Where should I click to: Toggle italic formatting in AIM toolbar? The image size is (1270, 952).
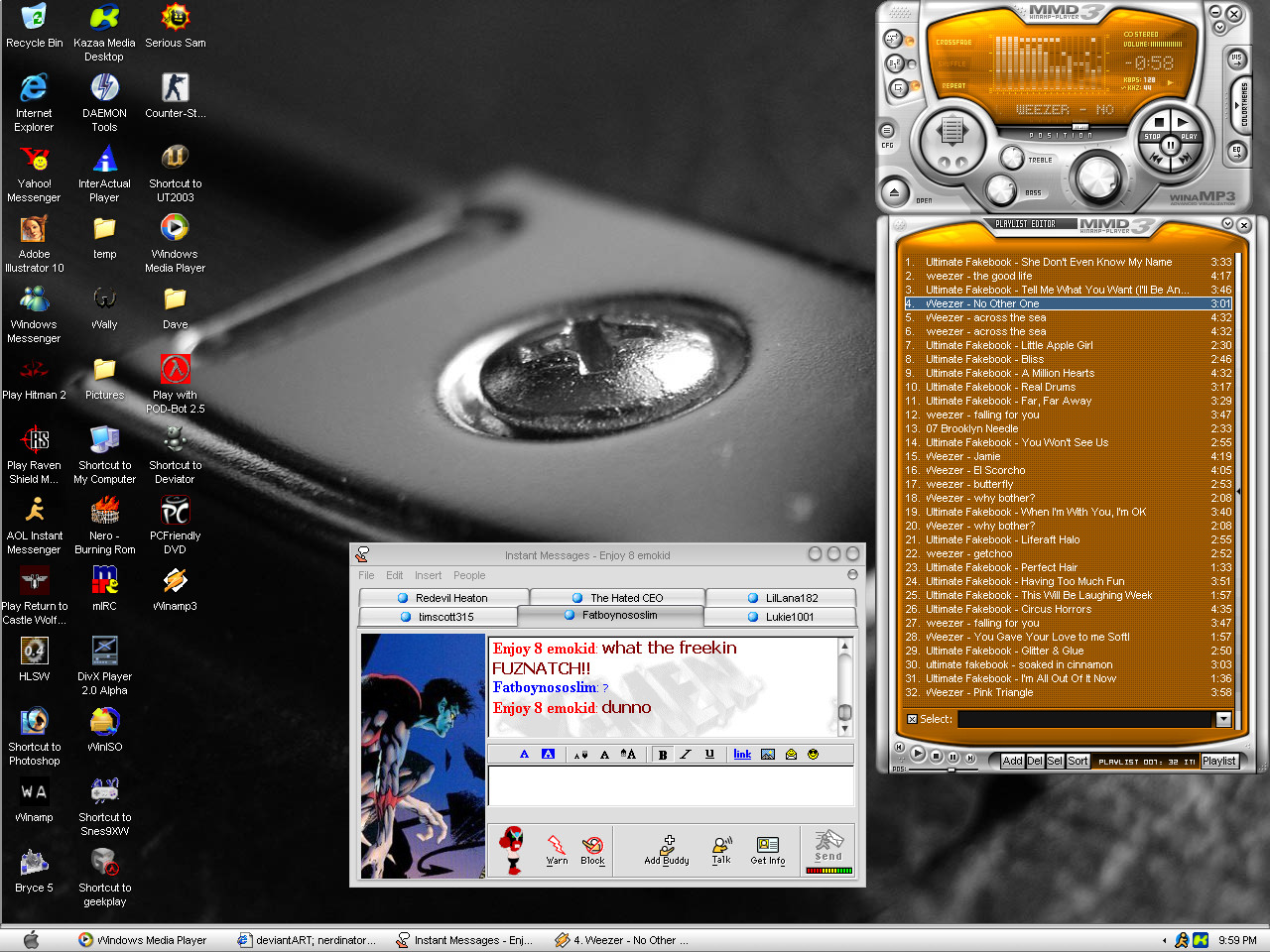point(686,755)
